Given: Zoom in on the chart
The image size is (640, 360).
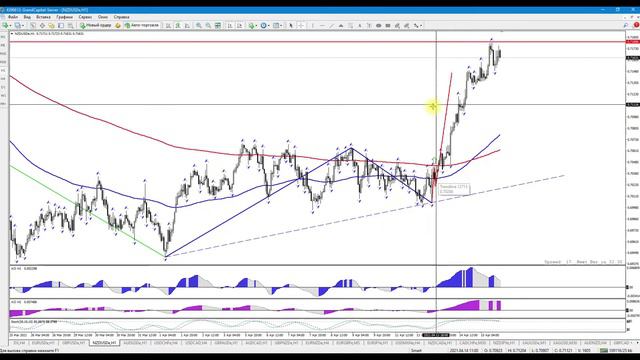Looking at the screenshot, I should click(199, 25).
